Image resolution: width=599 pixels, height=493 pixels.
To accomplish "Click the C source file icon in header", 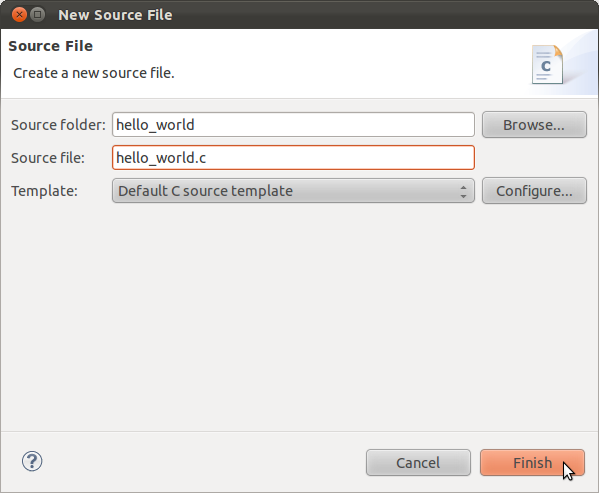I will [x=547, y=65].
